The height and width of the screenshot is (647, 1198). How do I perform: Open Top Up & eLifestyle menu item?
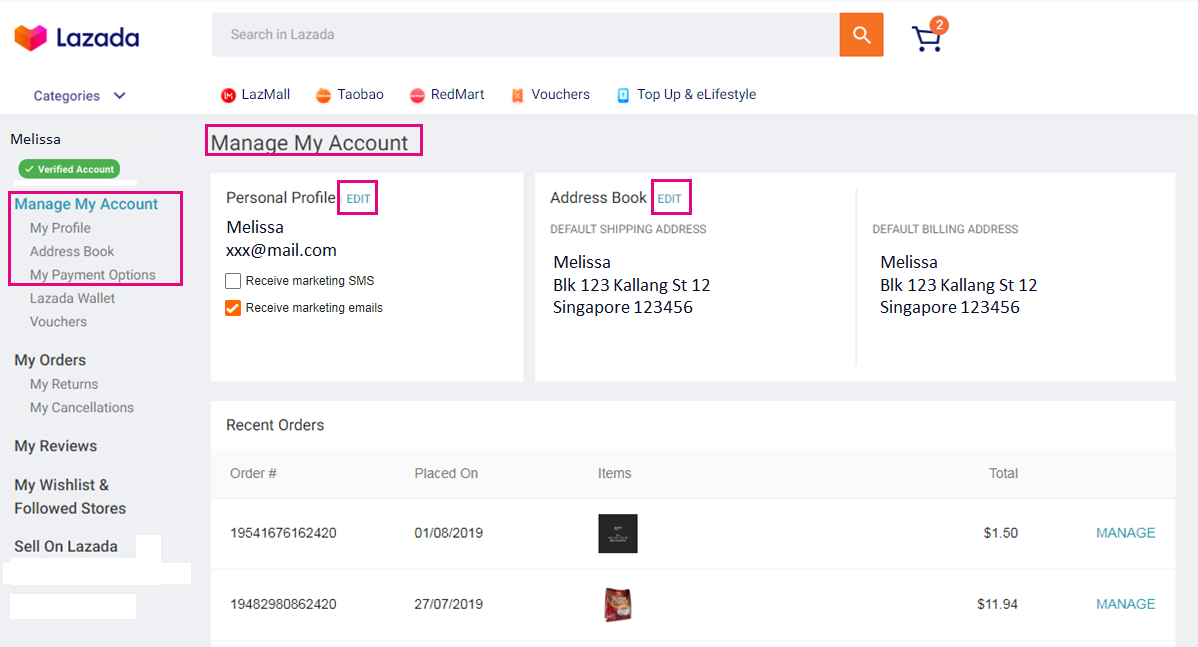point(696,95)
